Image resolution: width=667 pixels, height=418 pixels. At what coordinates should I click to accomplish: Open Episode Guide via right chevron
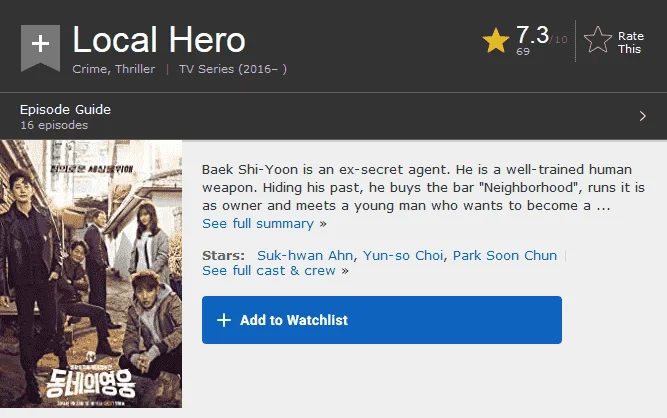point(643,116)
